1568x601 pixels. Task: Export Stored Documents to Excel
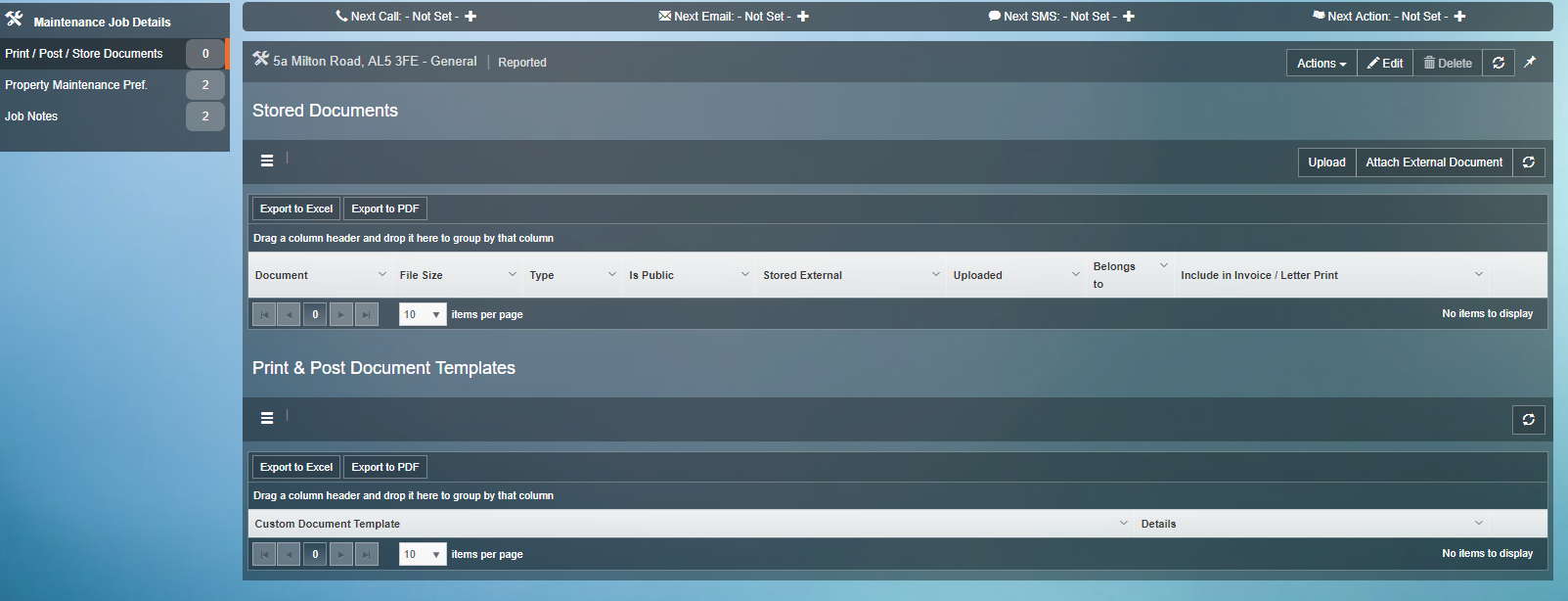point(296,209)
